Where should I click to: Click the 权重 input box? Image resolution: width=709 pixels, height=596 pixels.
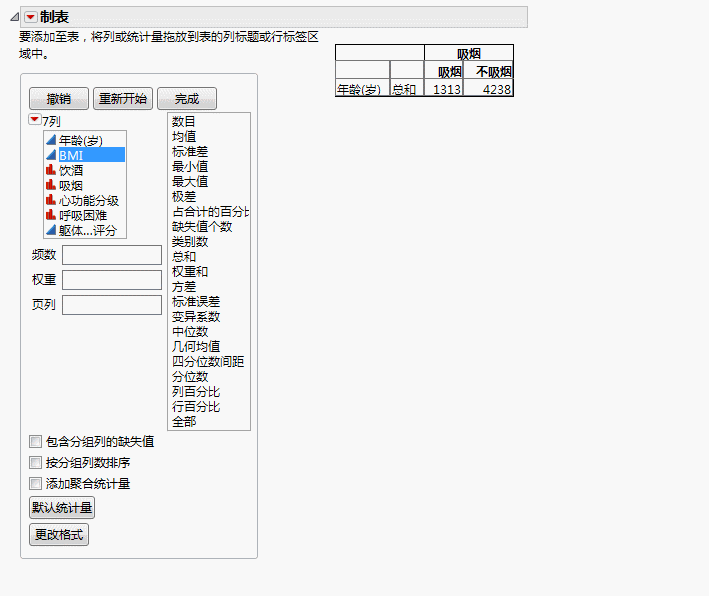(112, 280)
